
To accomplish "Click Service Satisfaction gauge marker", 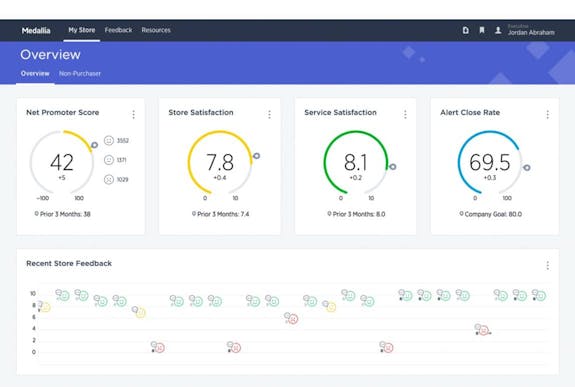I will pyautogui.click(x=392, y=167).
